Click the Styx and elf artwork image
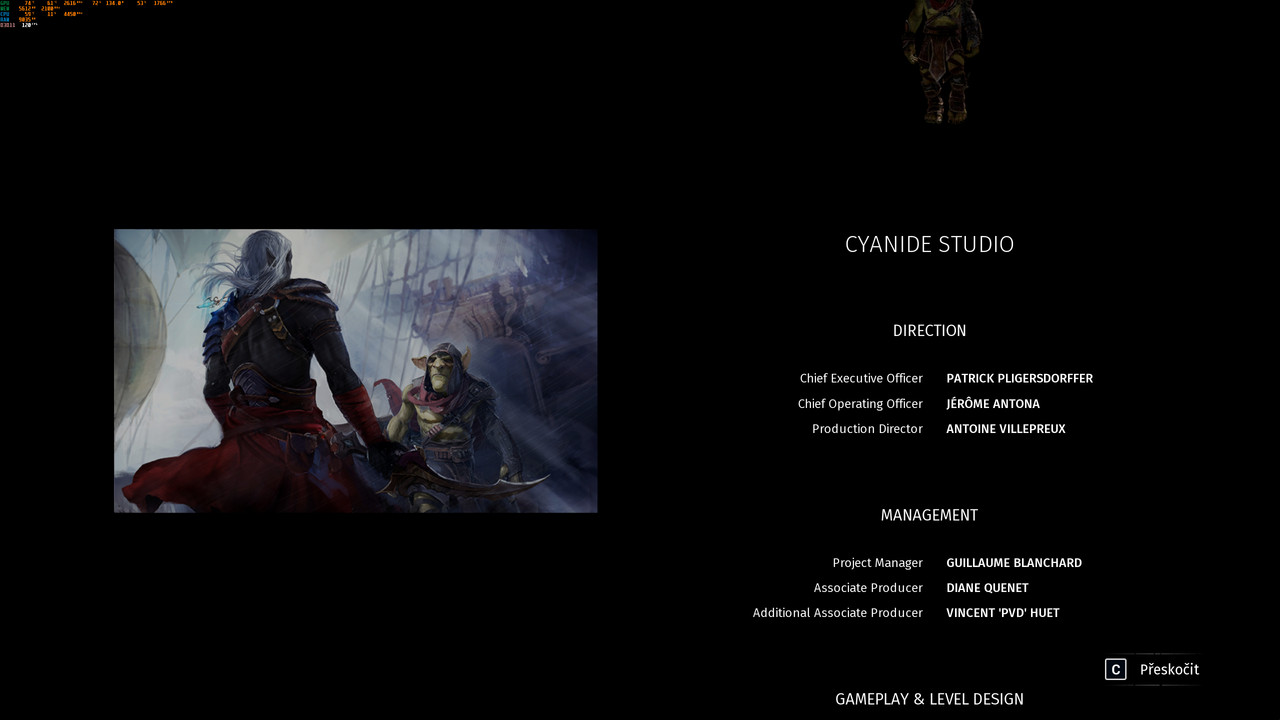Image resolution: width=1280 pixels, height=720 pixels. [356, 371]
